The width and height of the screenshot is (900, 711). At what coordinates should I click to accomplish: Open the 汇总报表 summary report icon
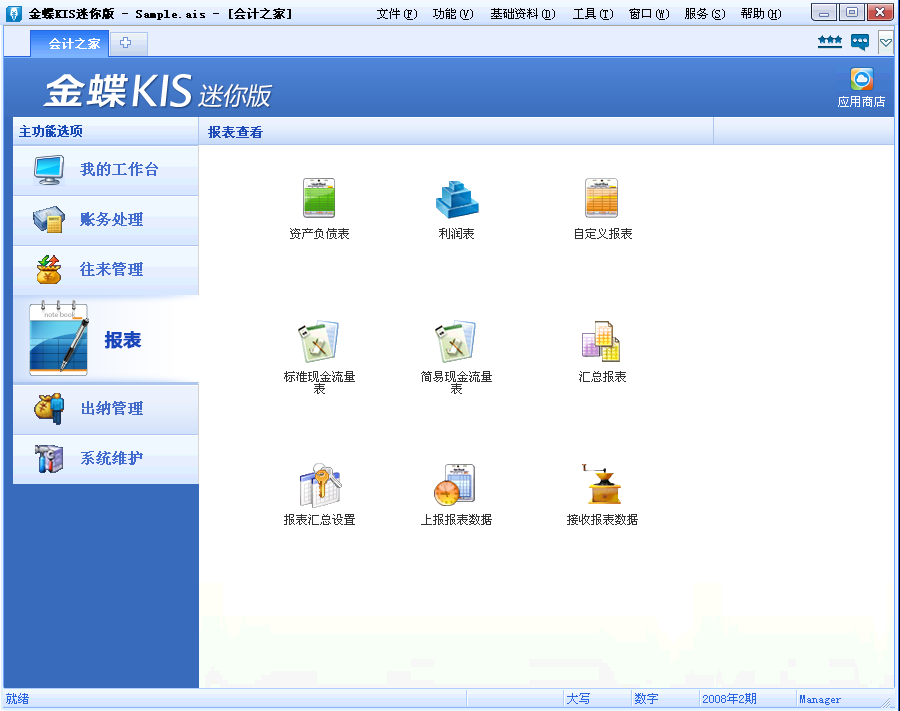tap(602, 343)
